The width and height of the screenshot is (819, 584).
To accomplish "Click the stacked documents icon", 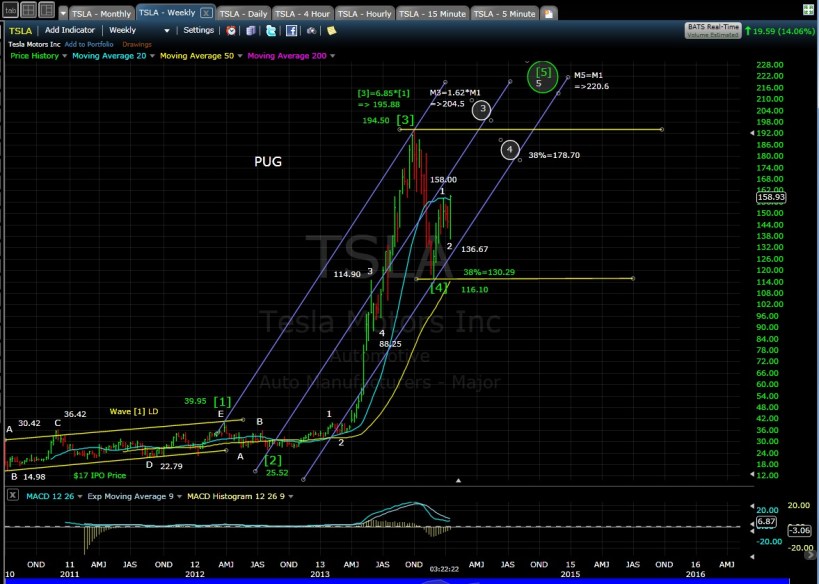I will [x=251, y=31].
